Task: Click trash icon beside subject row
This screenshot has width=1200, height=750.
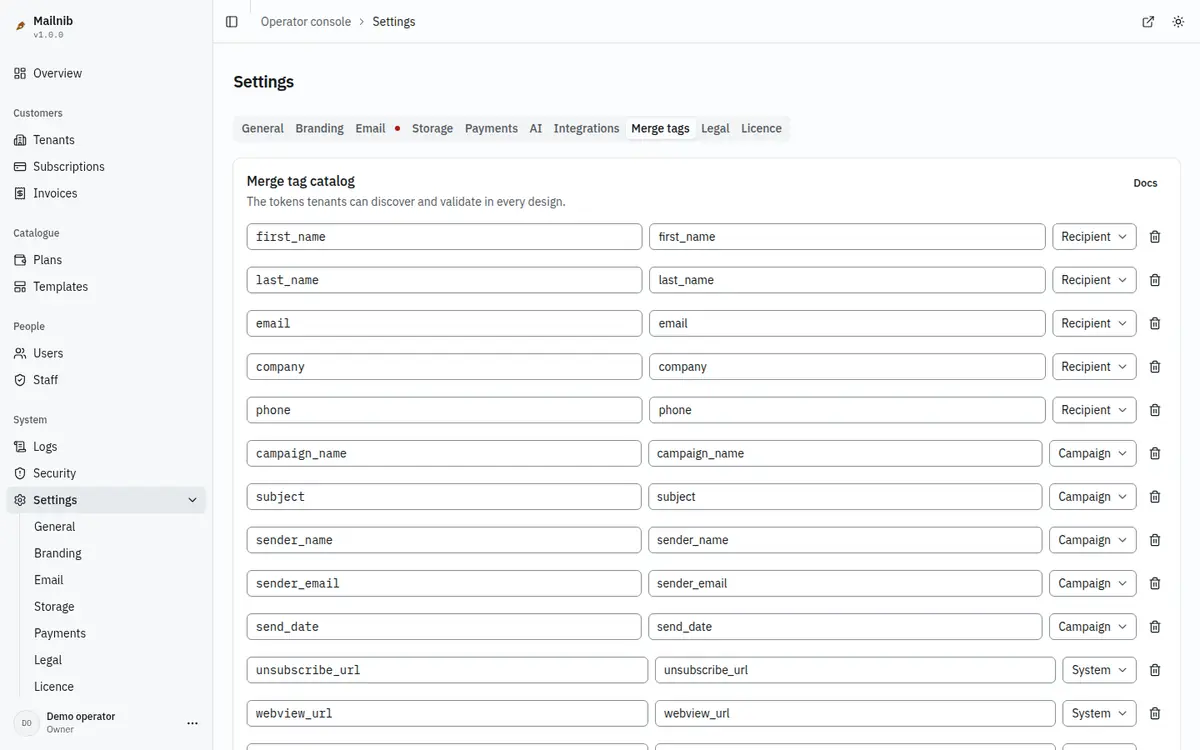Action: tap(1155, 497)
